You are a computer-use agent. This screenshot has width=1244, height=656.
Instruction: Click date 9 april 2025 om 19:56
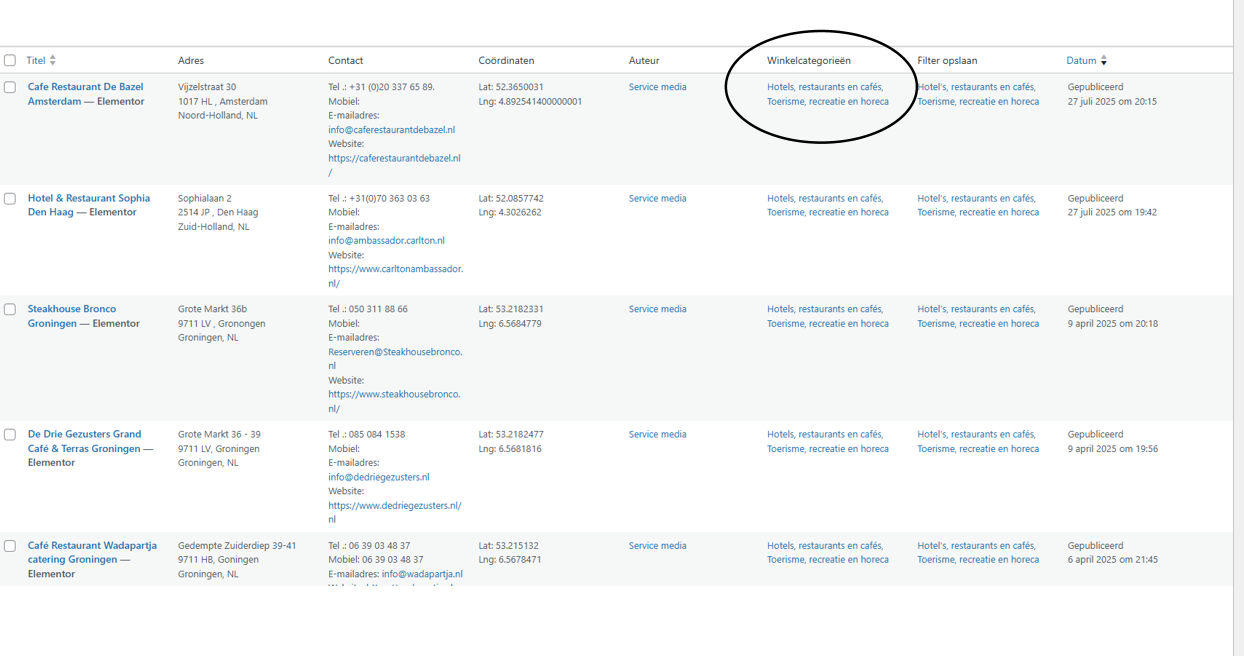(x=1113, y=449)
